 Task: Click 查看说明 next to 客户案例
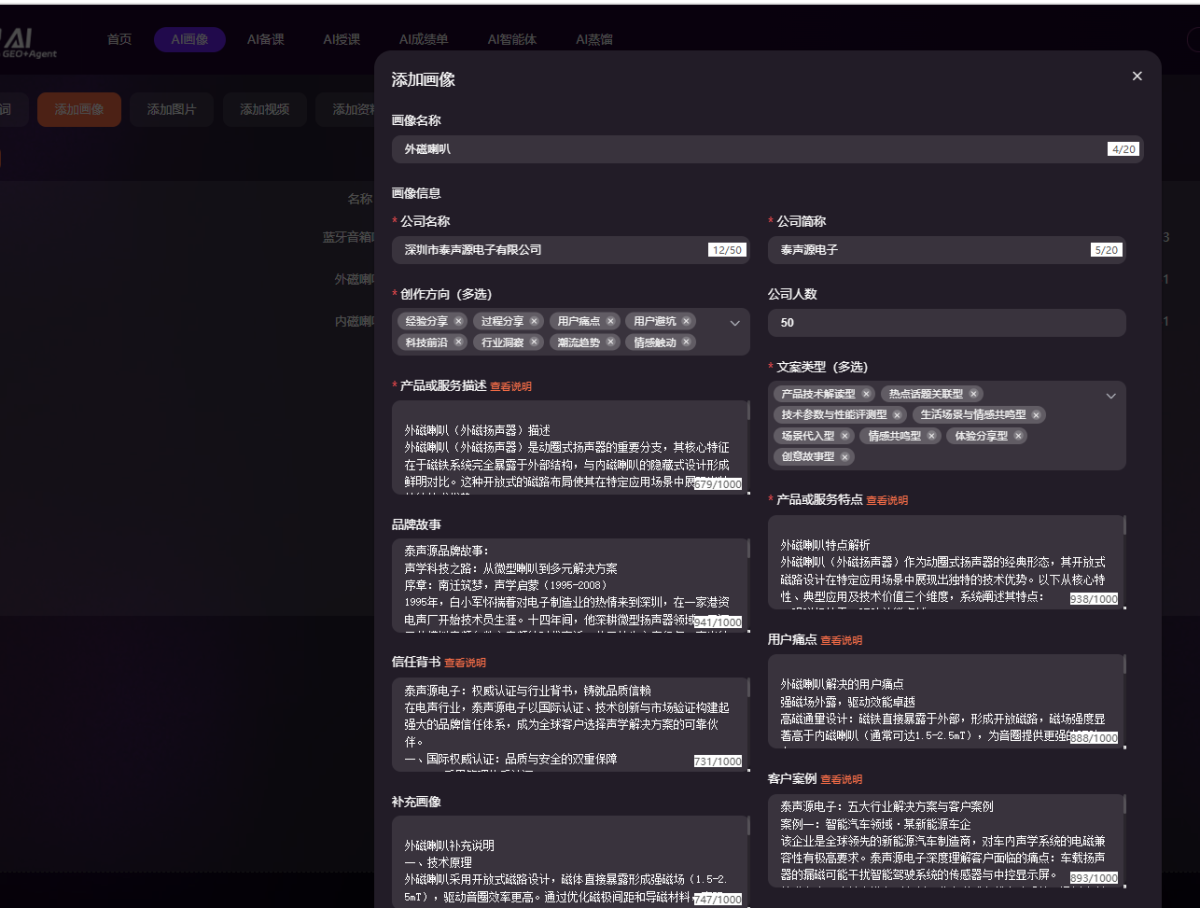click(x=841, y=779)
